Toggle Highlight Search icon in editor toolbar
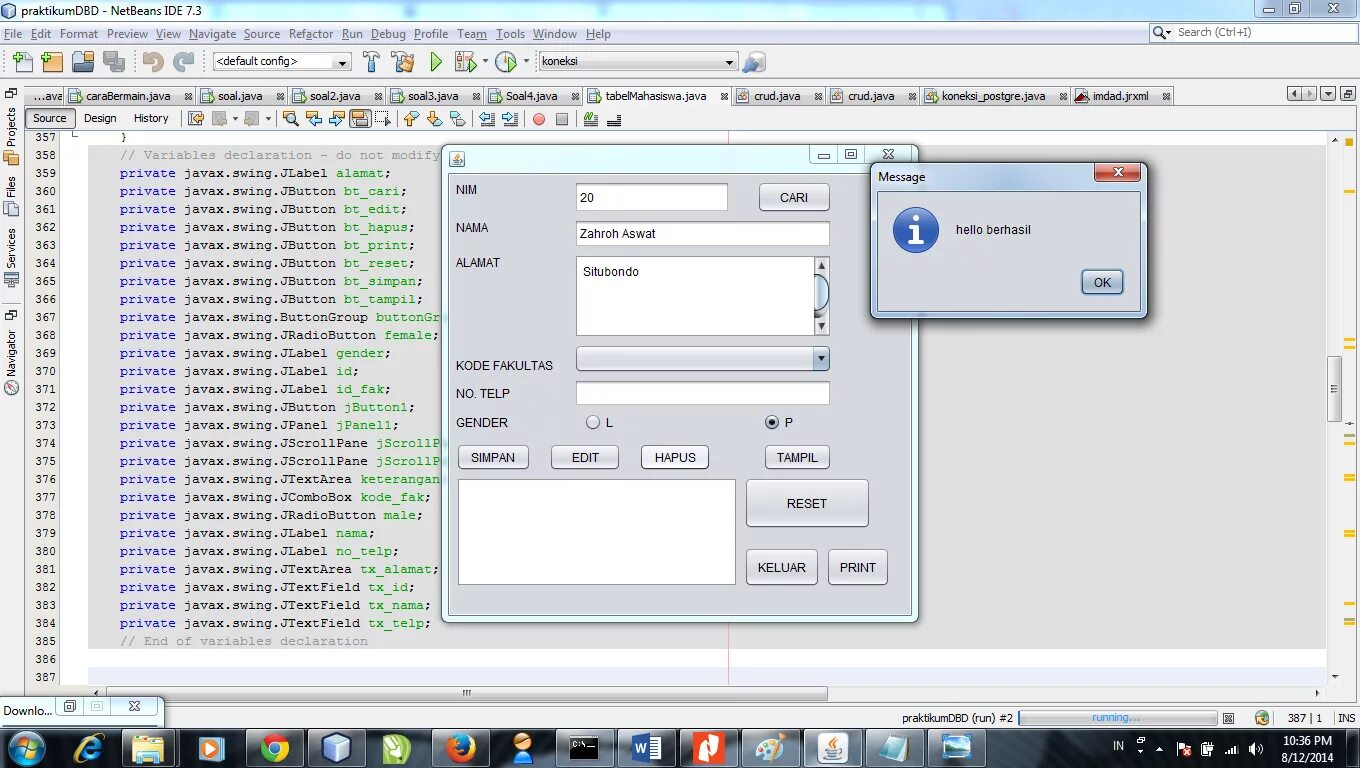This screenshot has width=1360, height=768. coord(360,118)
